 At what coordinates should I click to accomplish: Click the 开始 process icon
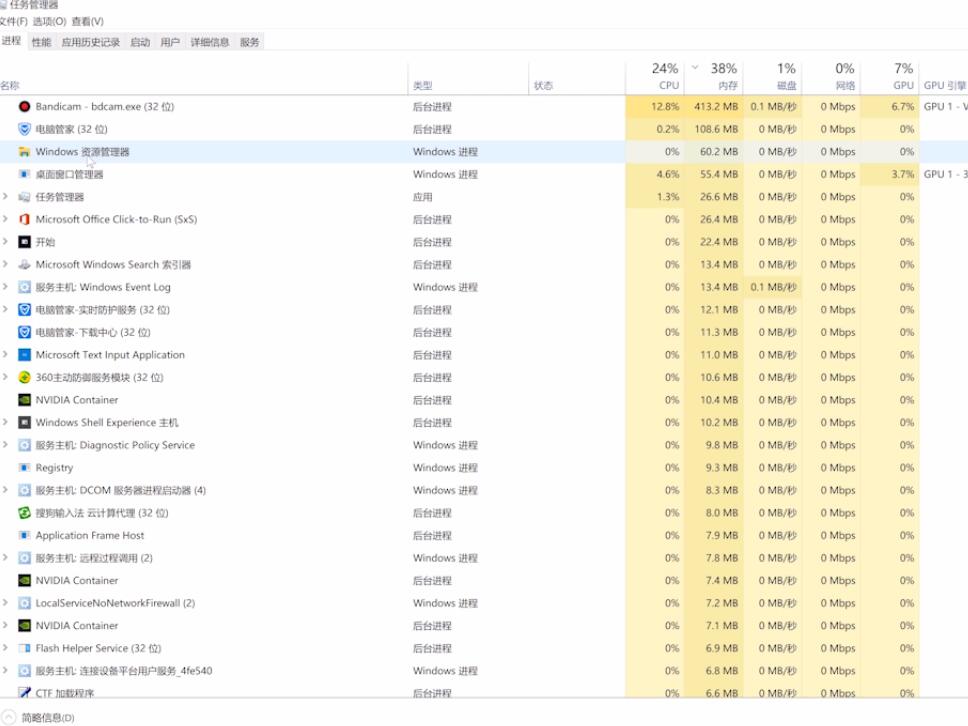click(24, 242)
